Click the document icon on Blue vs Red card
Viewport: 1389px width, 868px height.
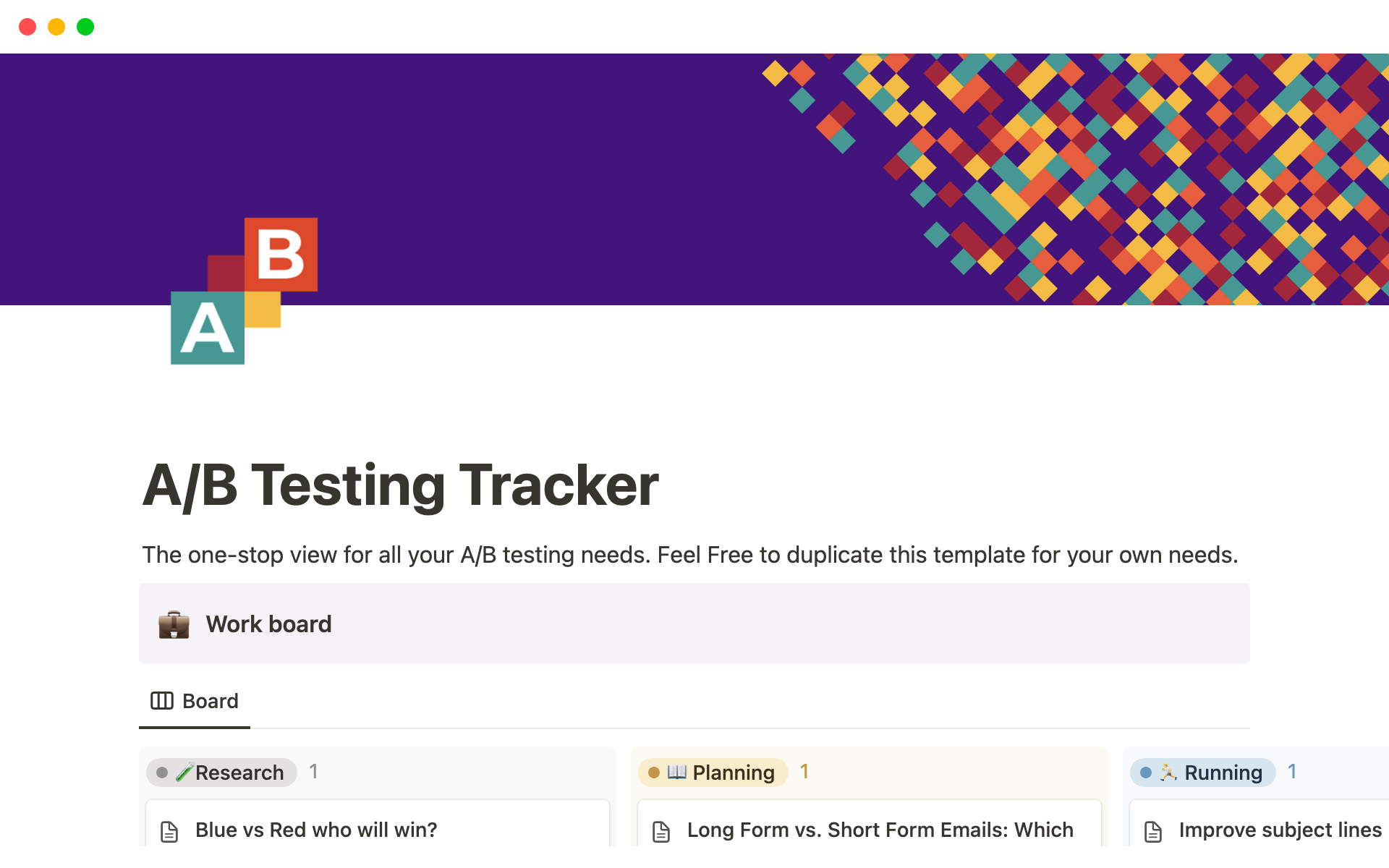click(x=169, y=831)
